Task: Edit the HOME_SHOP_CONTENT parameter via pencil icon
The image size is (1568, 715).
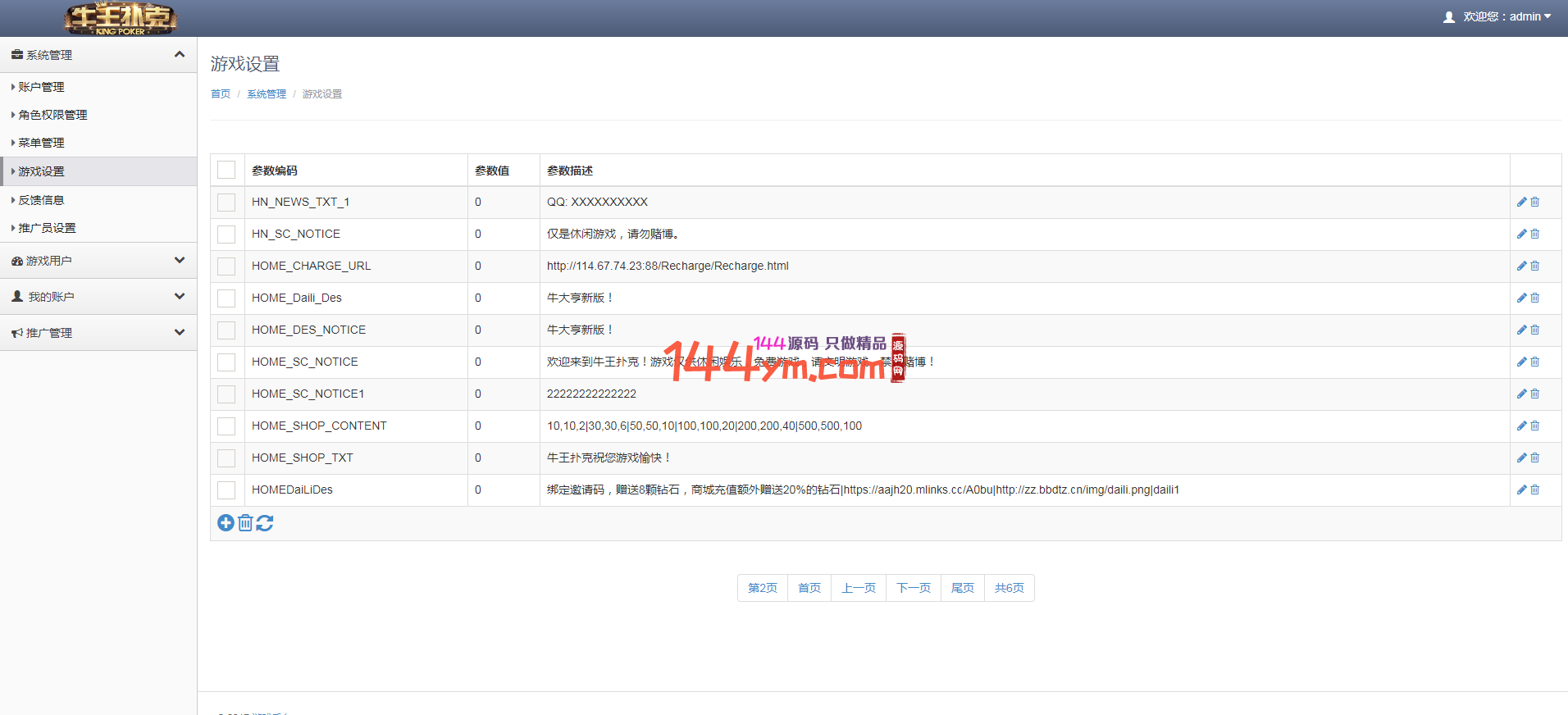Action: pos(1521,426)
